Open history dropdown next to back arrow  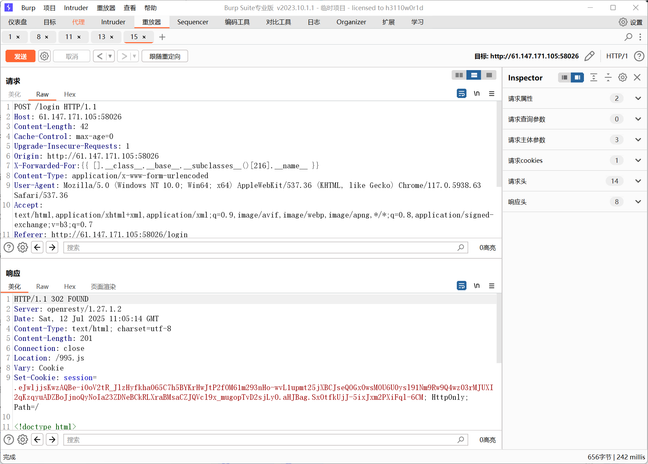pos(110,57)
